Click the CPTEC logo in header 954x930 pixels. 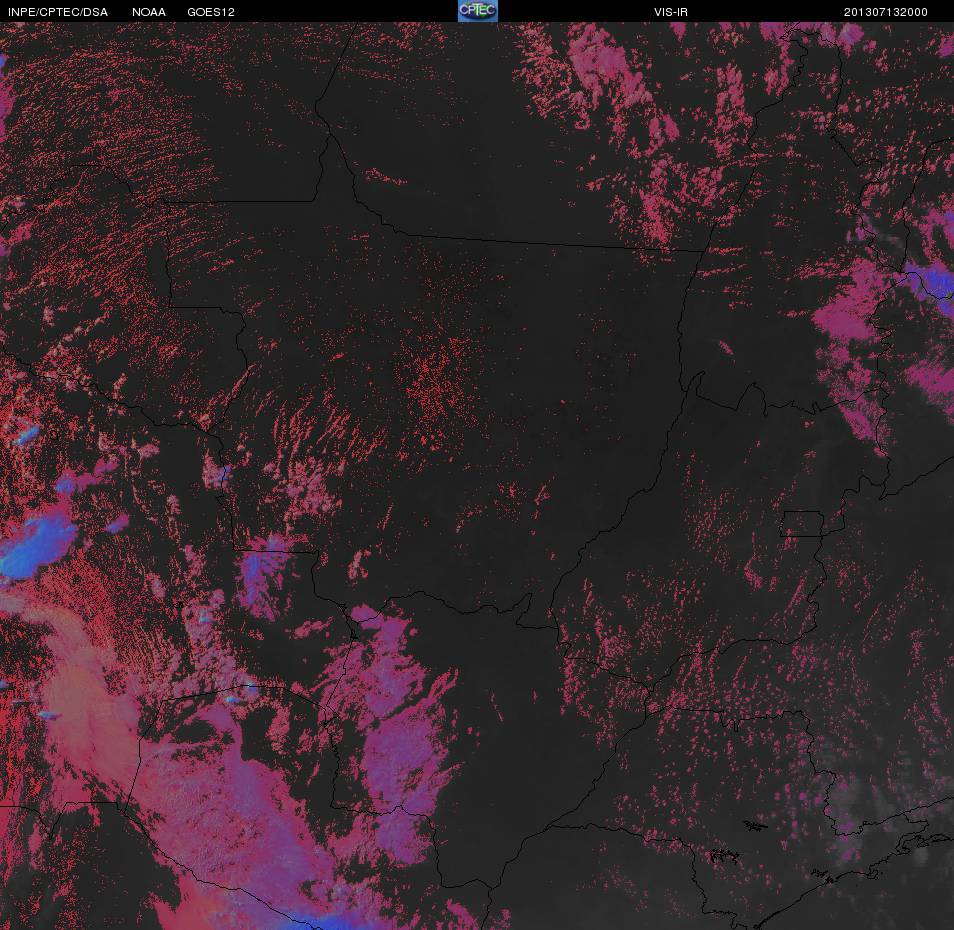(x=478, y=11)
